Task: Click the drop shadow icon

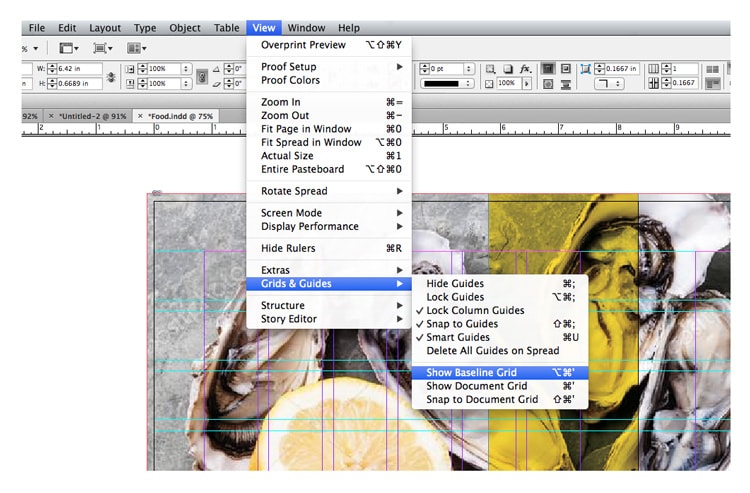Action: [508, 69]
